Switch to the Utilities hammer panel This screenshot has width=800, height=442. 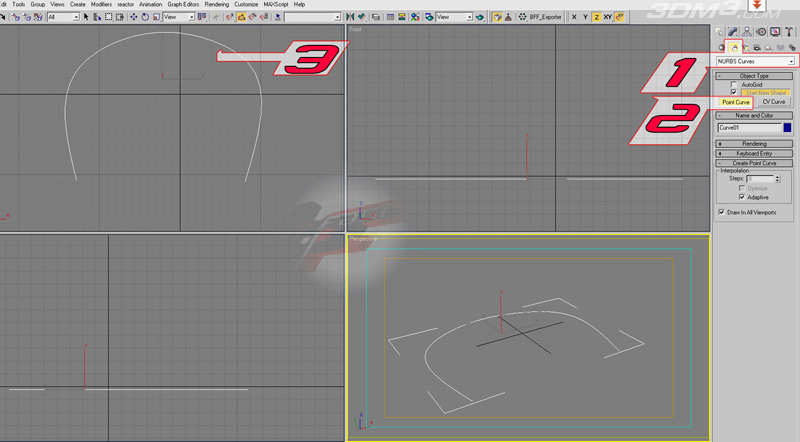click(789, 32)
